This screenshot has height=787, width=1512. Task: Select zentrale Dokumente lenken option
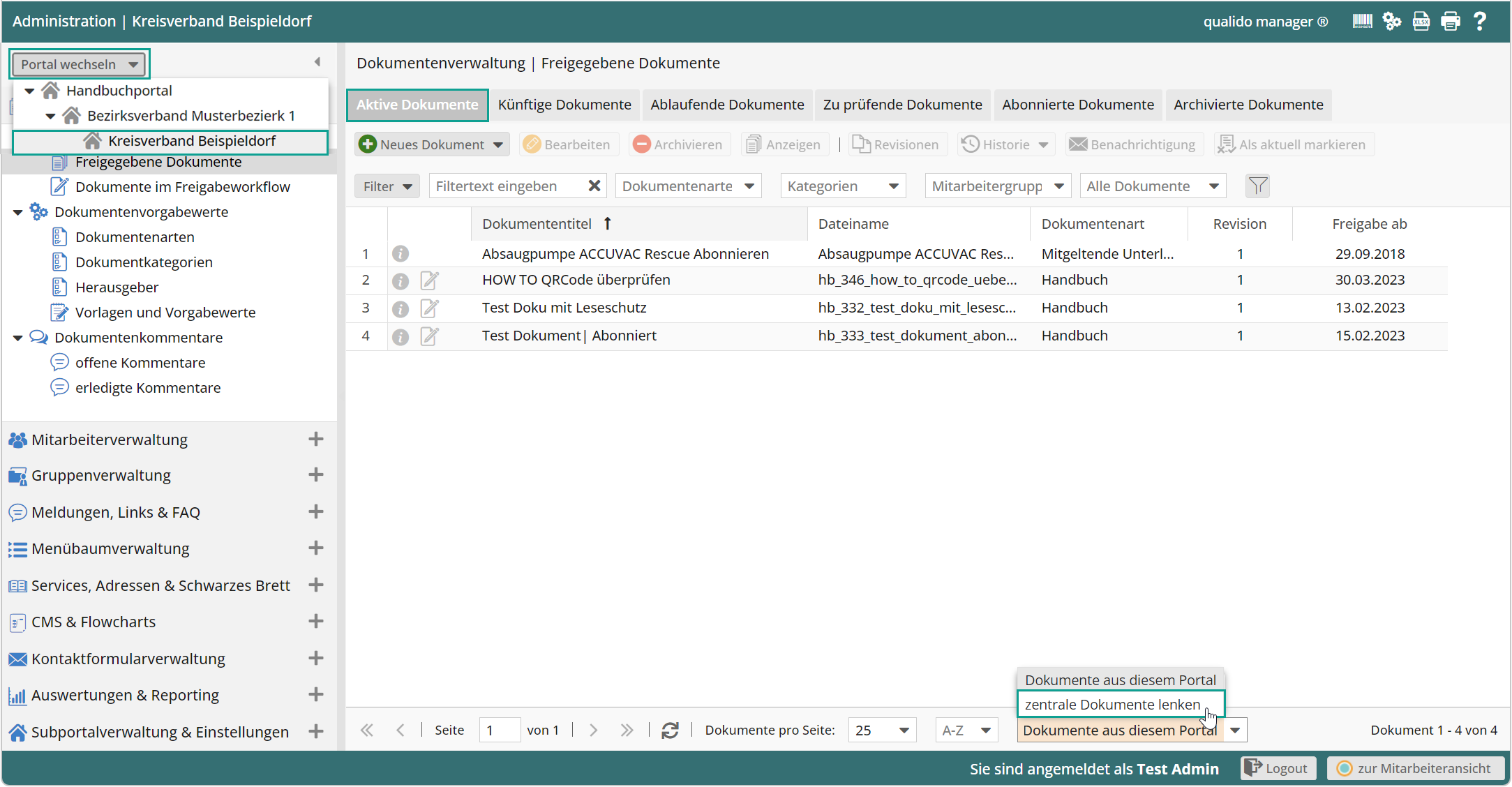click(x=1121, y=705)
